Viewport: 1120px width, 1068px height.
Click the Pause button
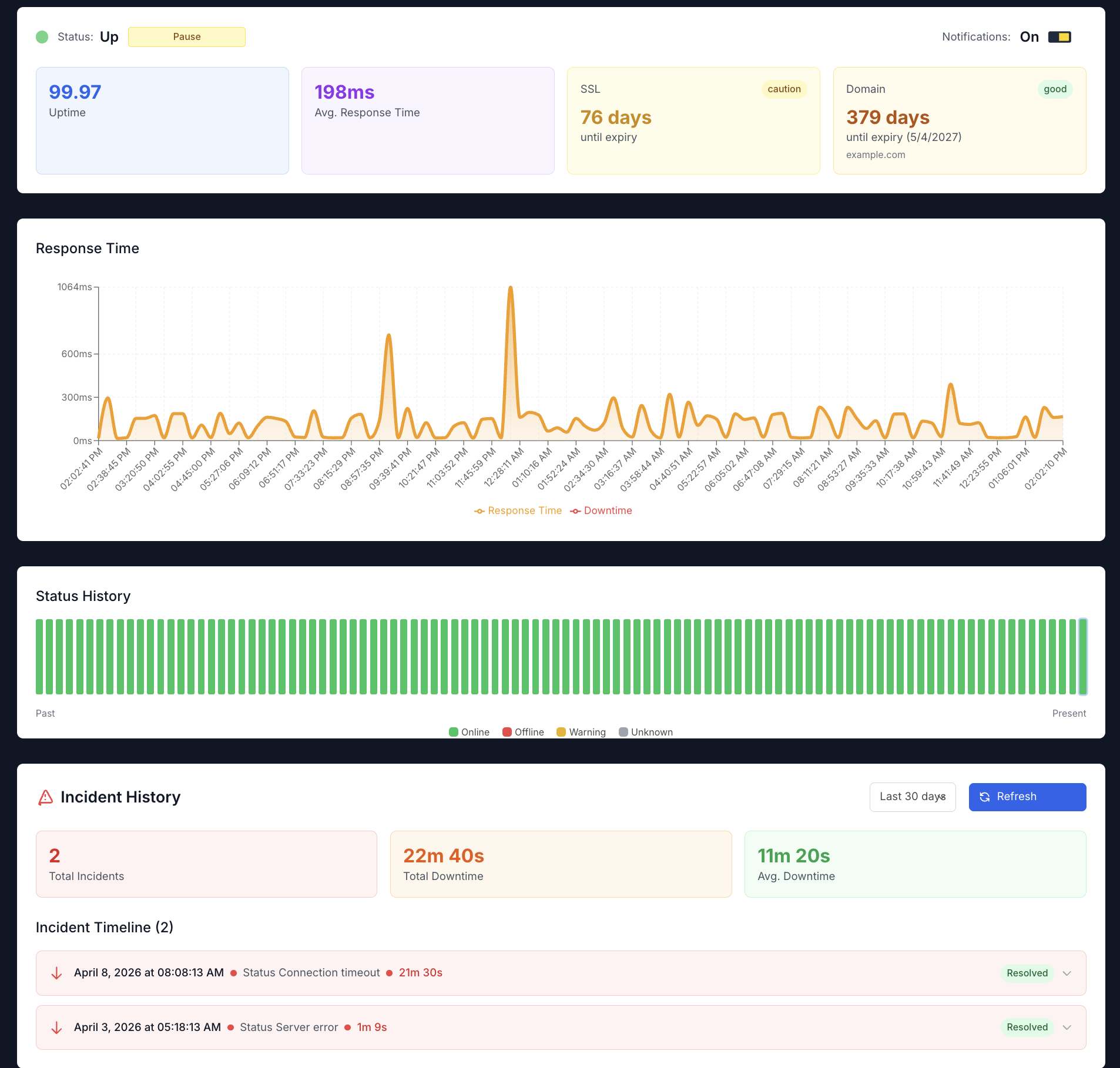pyautogui.click(x=186, y=36)
